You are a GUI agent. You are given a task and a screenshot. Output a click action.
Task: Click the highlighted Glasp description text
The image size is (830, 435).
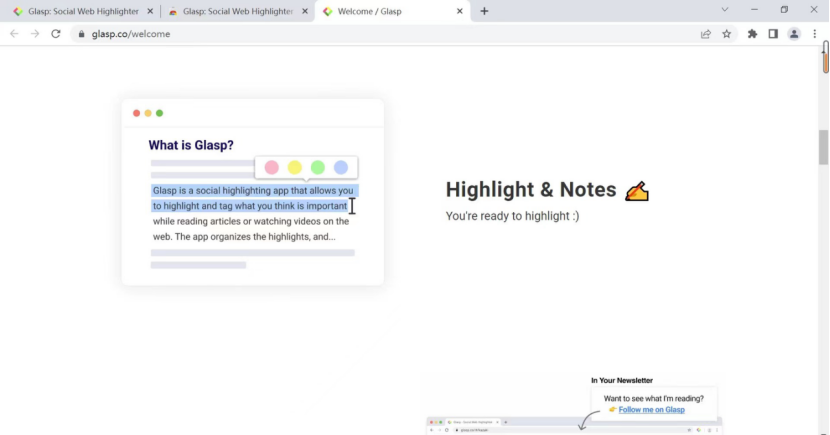253,198
